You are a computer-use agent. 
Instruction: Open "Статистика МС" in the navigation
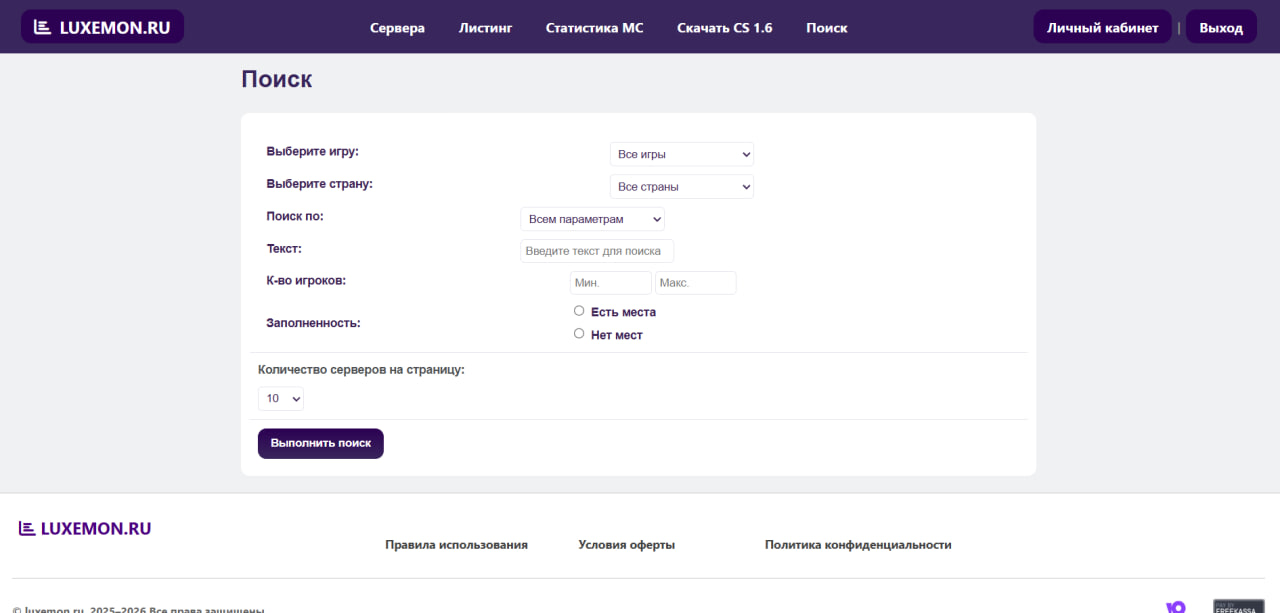594,28
